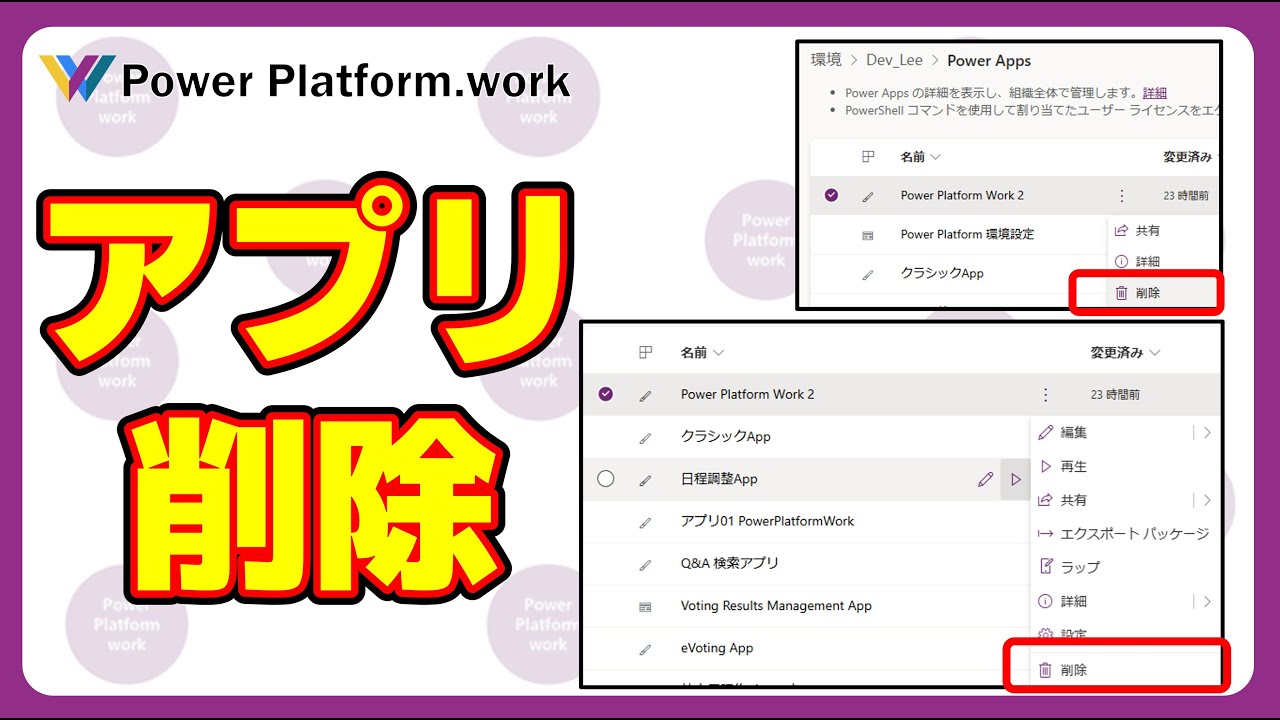
Task: Choose 共有 from the lower context menu
Action: click(x=1074, y=500)
